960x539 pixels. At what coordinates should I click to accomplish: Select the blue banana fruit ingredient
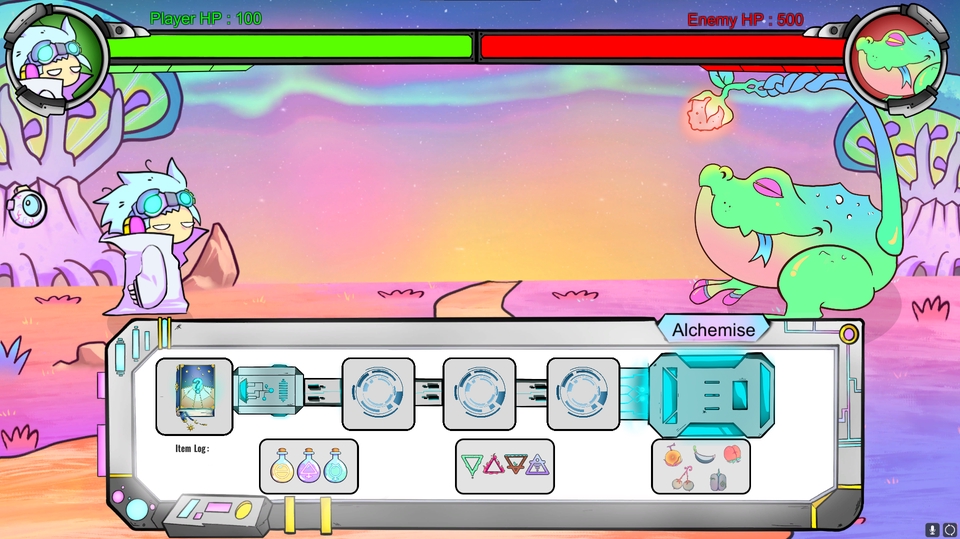click(703, 455)
